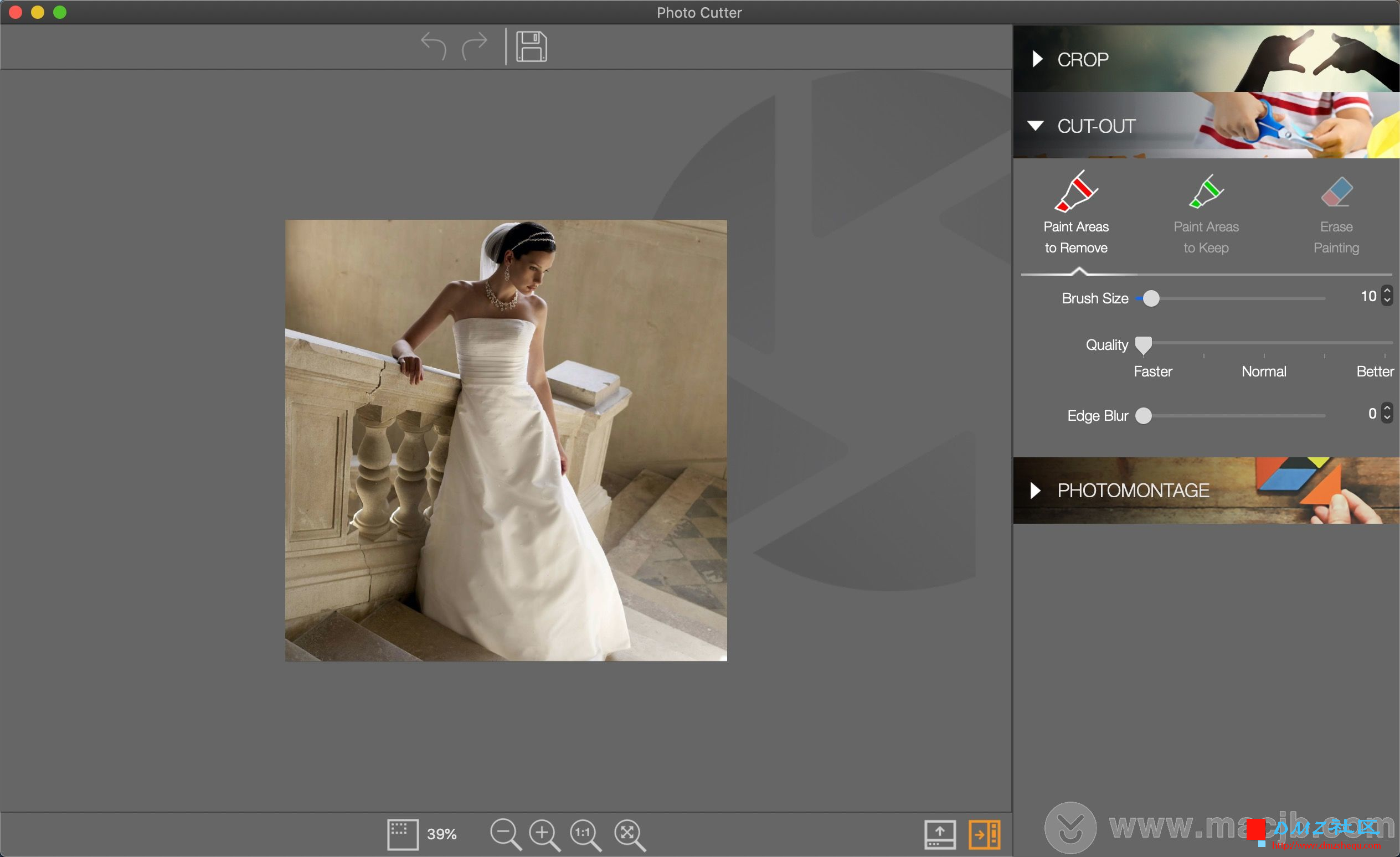Redo the undone action

click(475, 46)
